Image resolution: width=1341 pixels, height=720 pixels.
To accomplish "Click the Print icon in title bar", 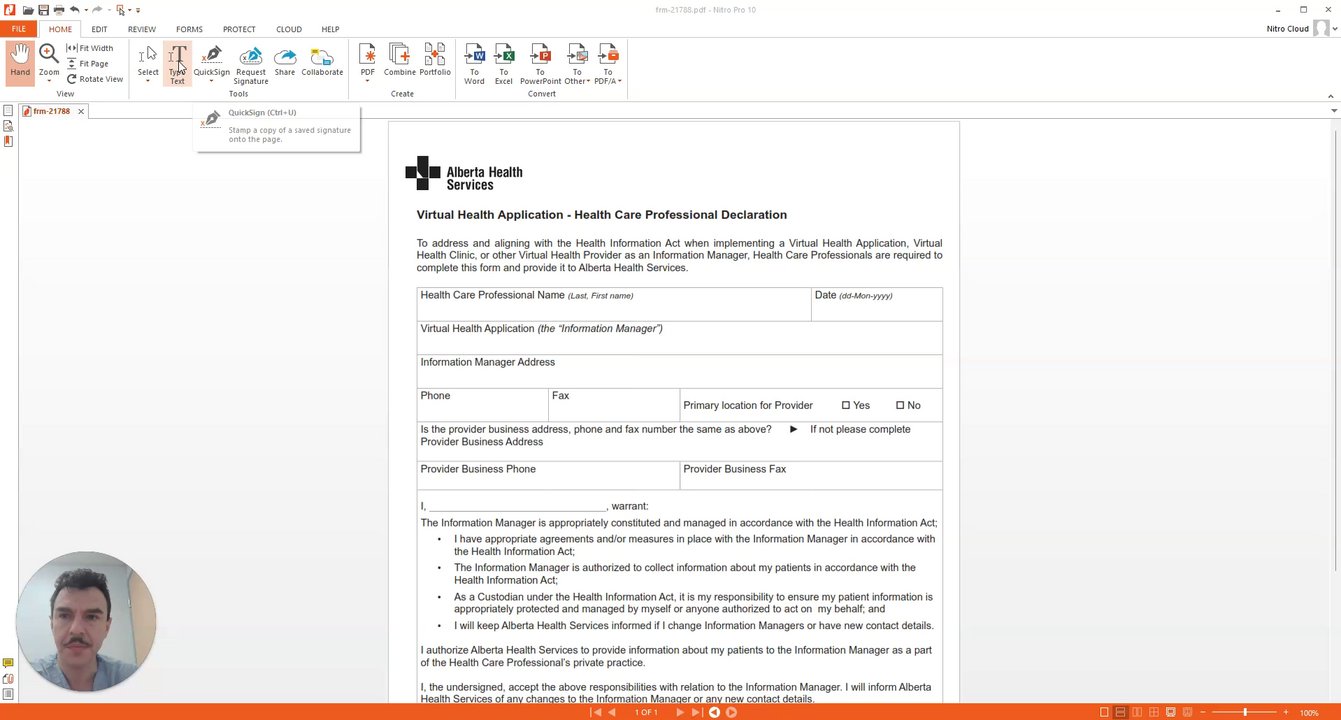I will tap(58, 10).
